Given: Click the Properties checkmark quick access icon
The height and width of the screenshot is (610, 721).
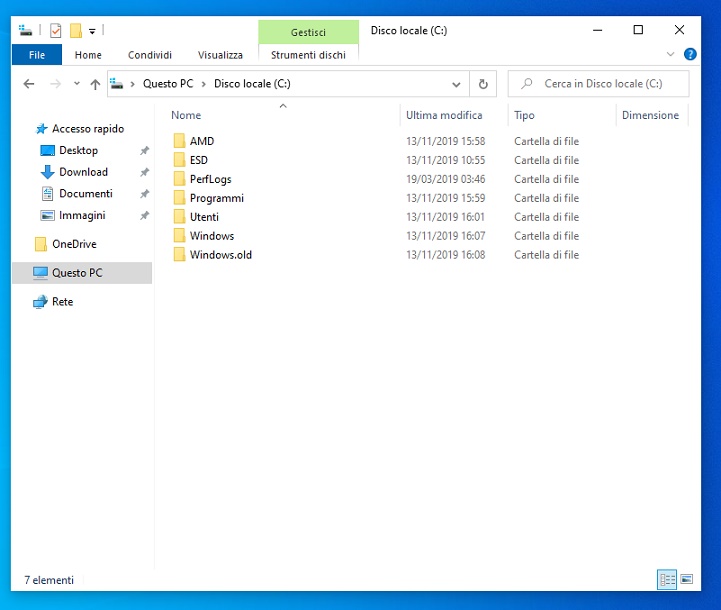Looking at the screenshot, I should coord(56,30).
